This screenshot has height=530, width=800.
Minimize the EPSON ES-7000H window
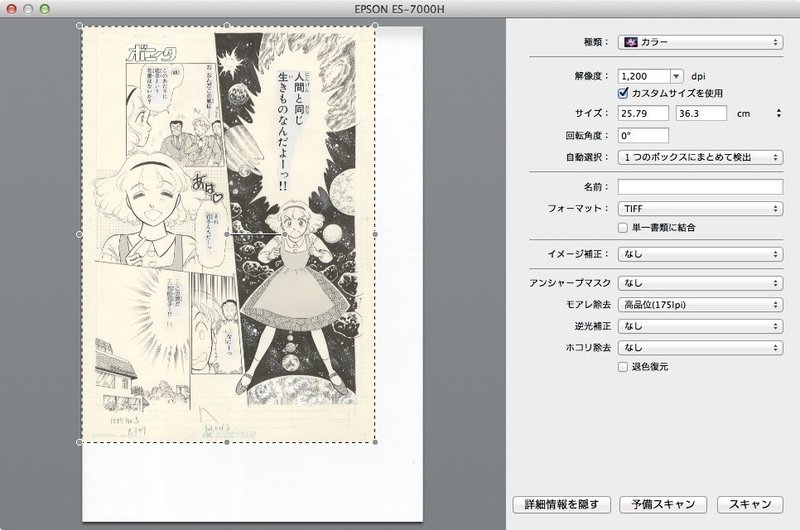point(28,9)
